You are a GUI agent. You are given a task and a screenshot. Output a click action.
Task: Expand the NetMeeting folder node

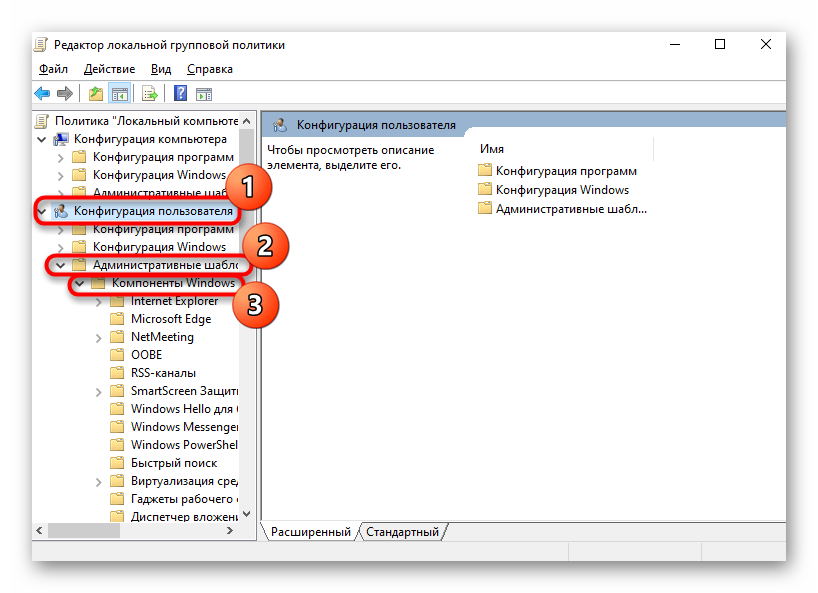coord(99,337)
